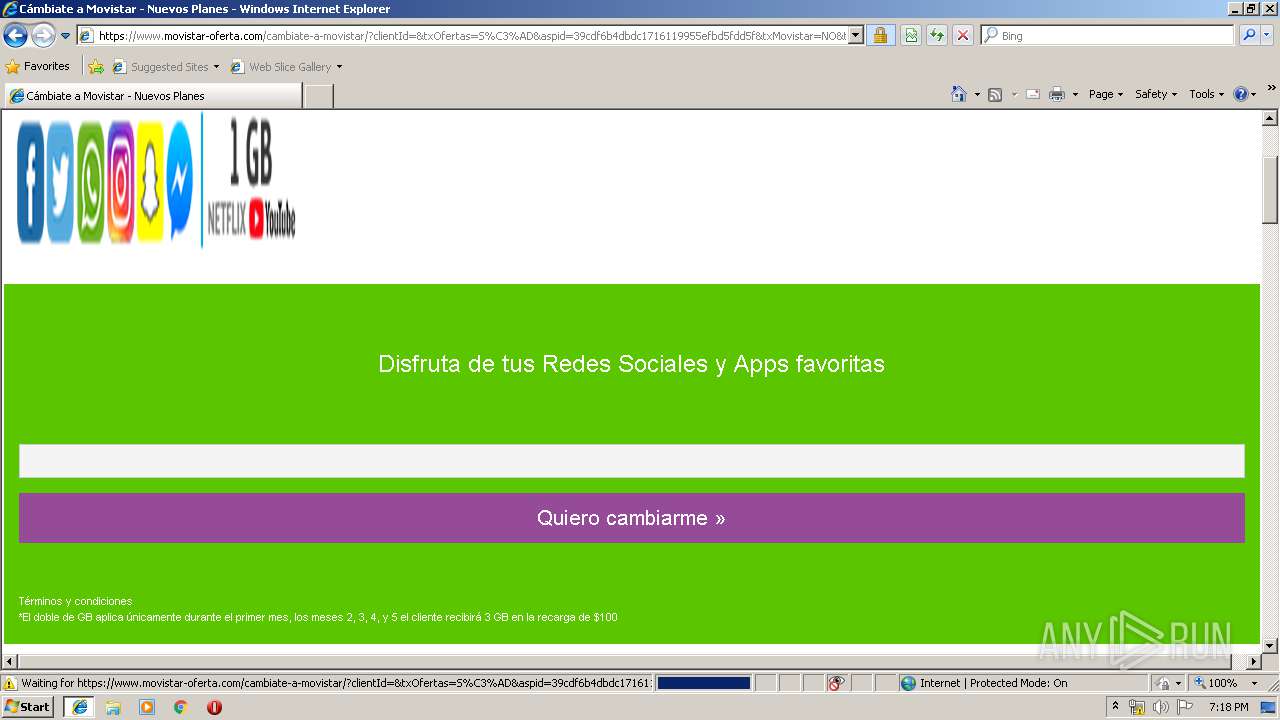
Task: Open the Media Player taskbar icon
Action: 147,707
